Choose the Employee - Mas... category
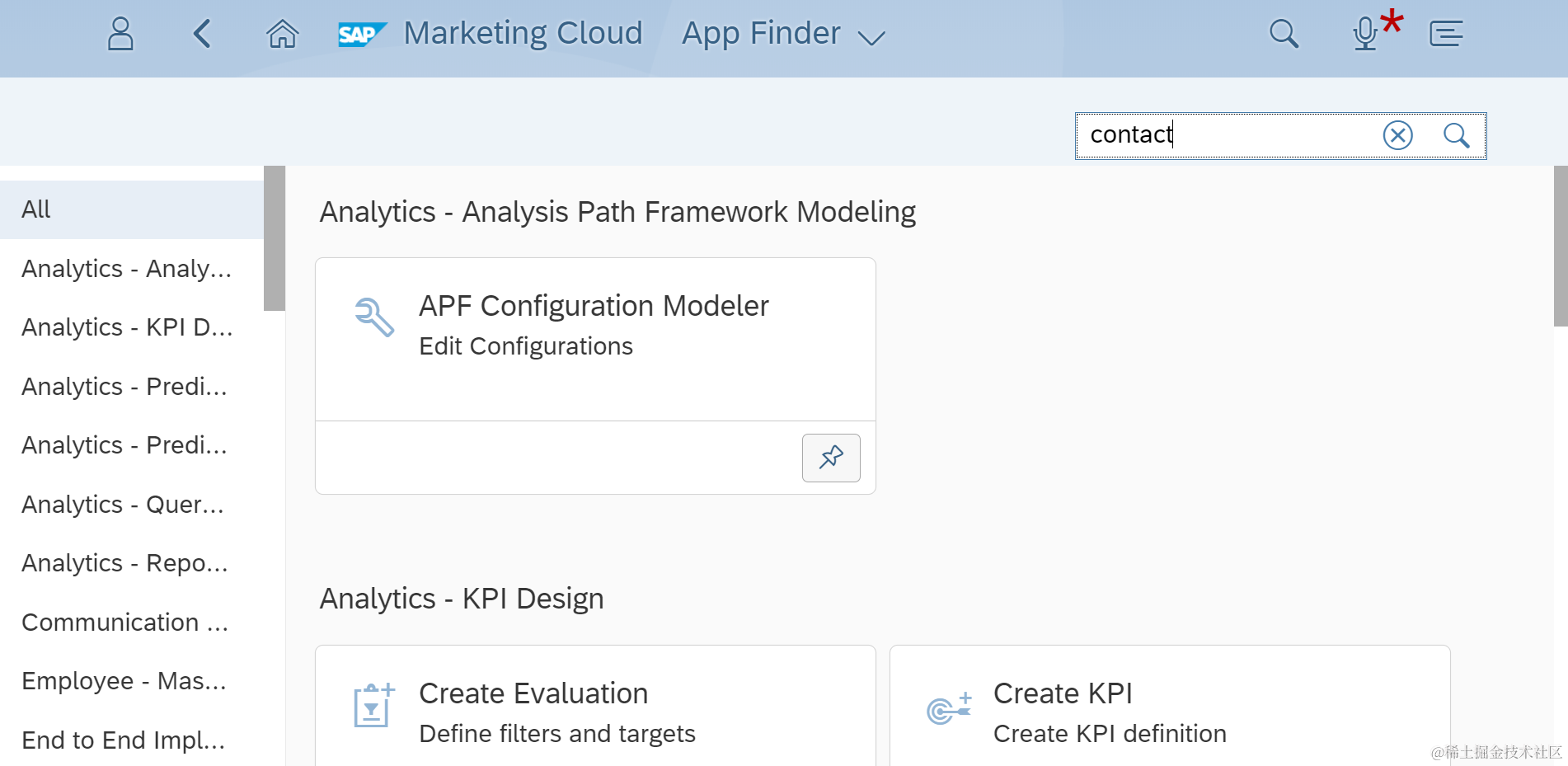Viewport: 1568px width, 766px height. 124,681
